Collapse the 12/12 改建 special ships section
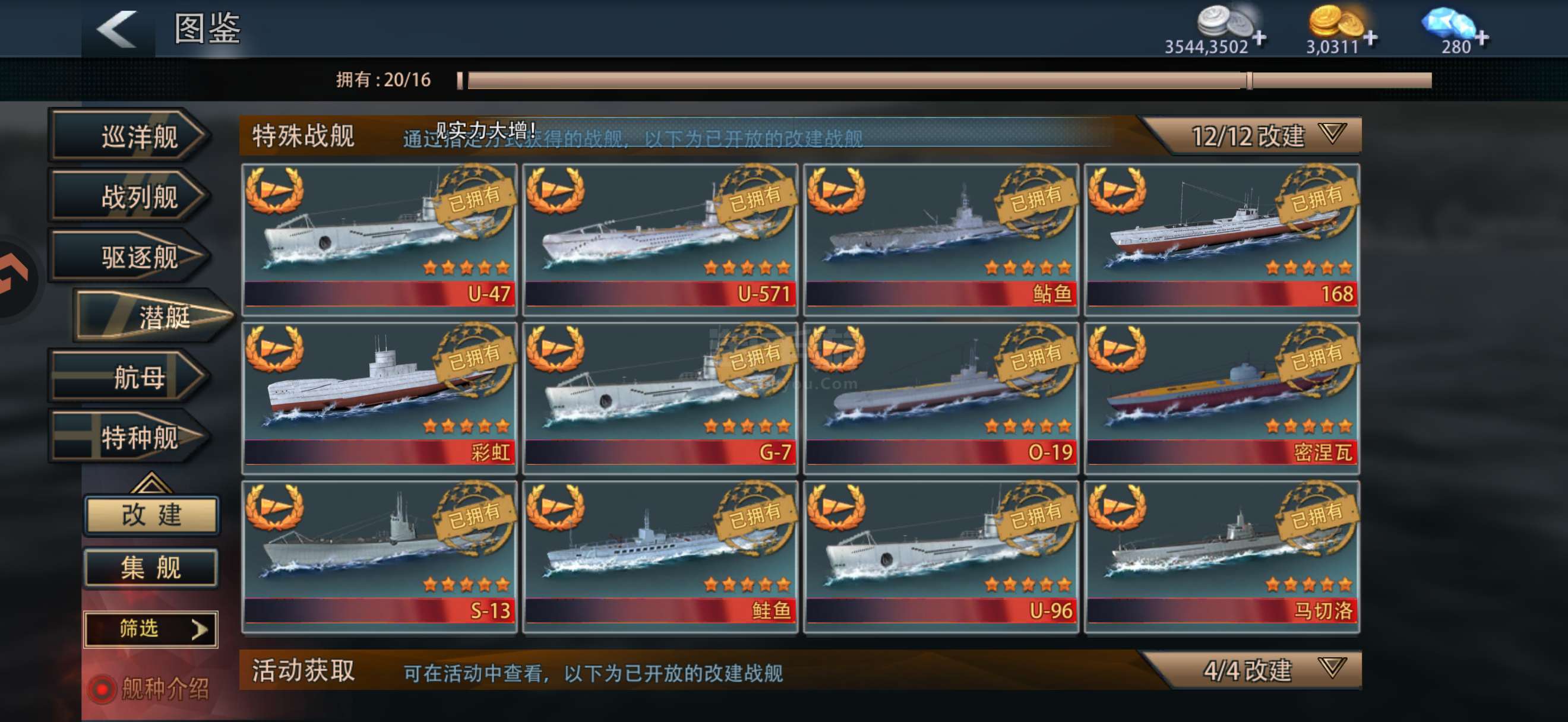 coord(1332,134)
